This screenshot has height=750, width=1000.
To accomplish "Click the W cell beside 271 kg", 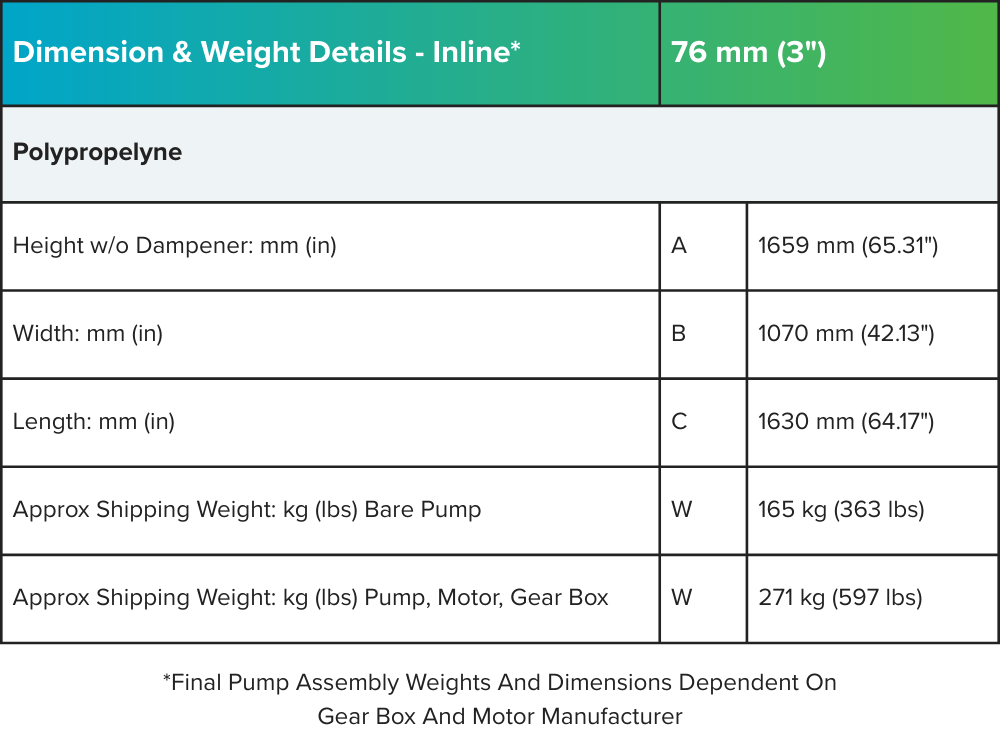I will [682, 598].
